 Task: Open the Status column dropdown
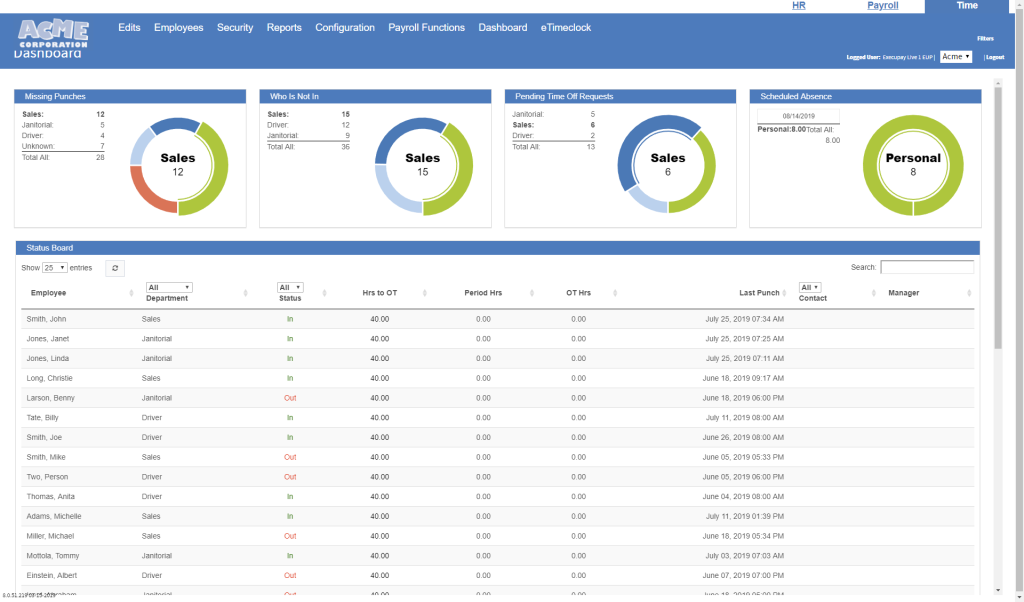pyautogui.click(x=291, y=285)
